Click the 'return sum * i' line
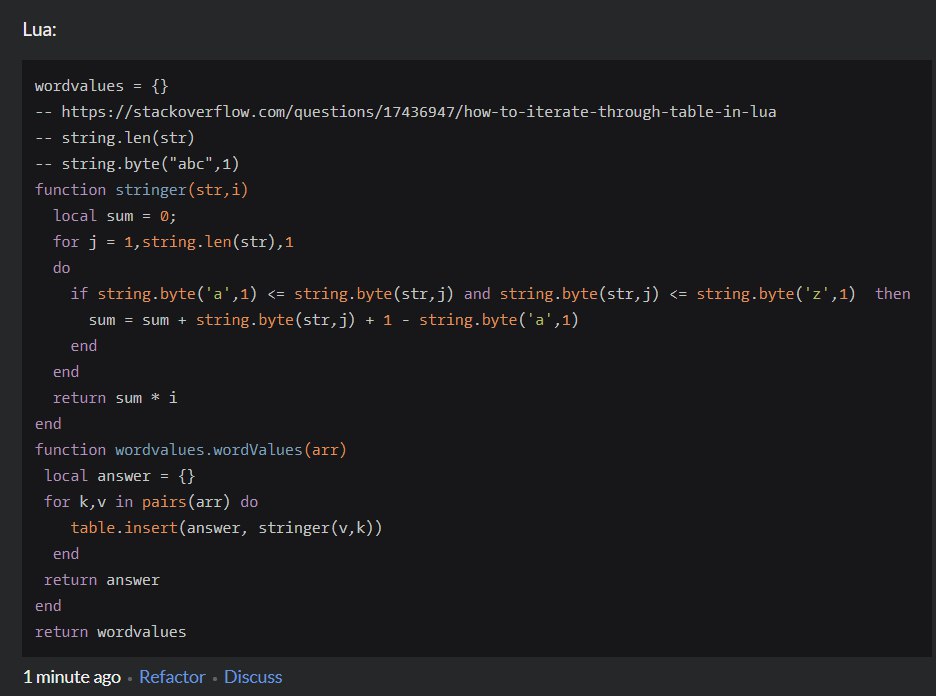This screenshot has width=936, height=696. (x=115, y=398)
